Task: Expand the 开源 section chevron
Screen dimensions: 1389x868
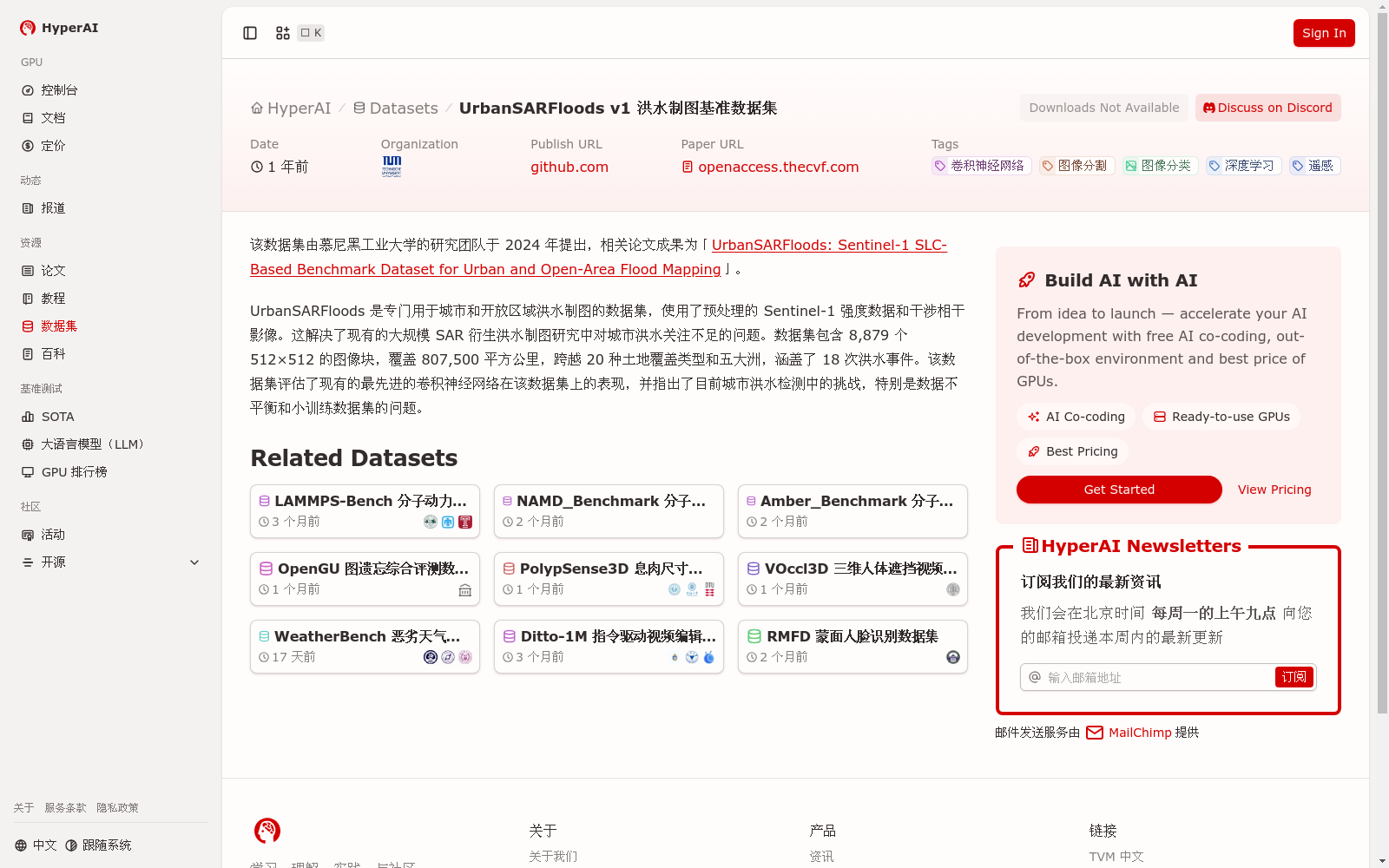Action: tap(194, 562)
